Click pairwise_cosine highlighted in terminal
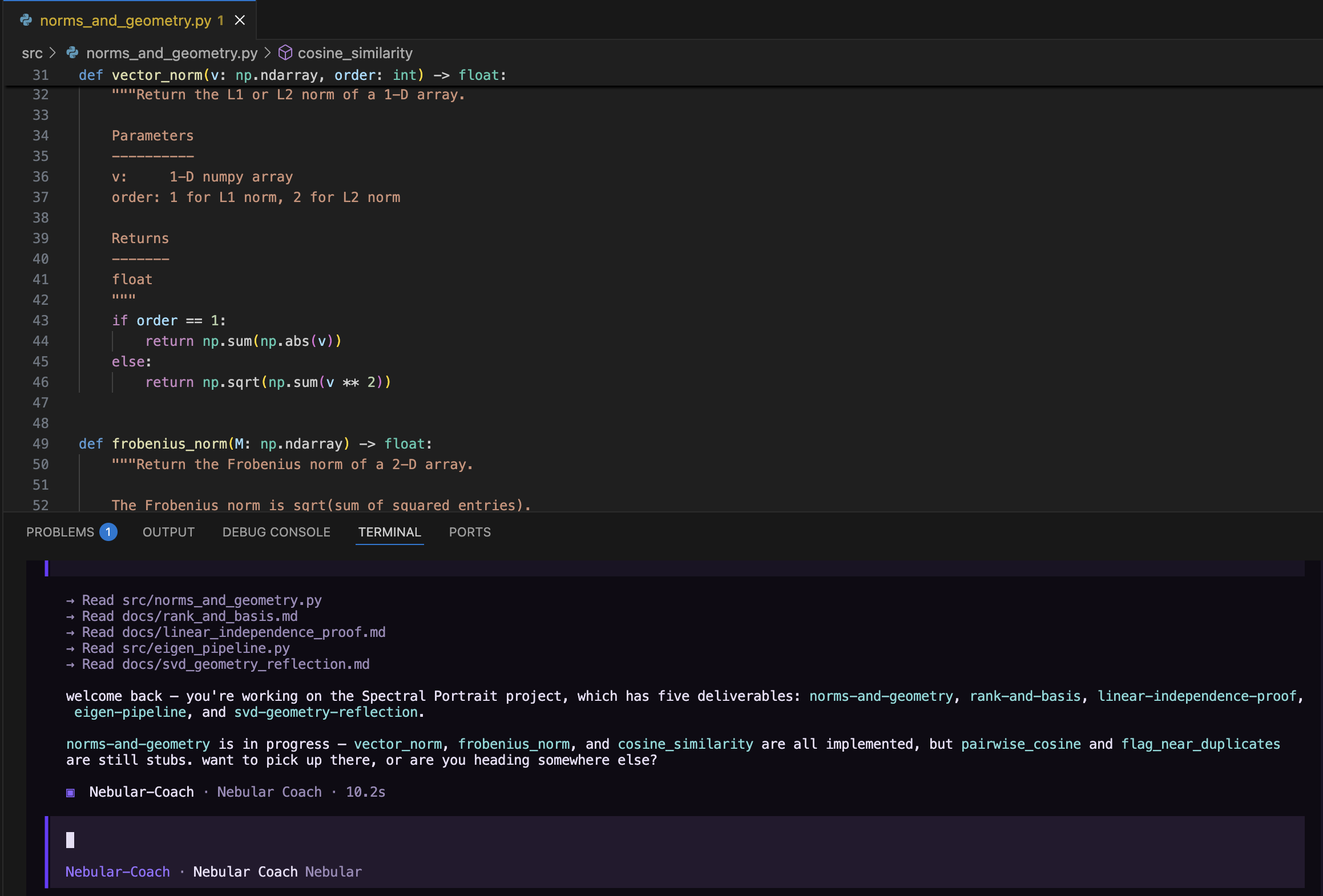The width and height of the screenshot is (1323, 896). tap(1021, 744)
